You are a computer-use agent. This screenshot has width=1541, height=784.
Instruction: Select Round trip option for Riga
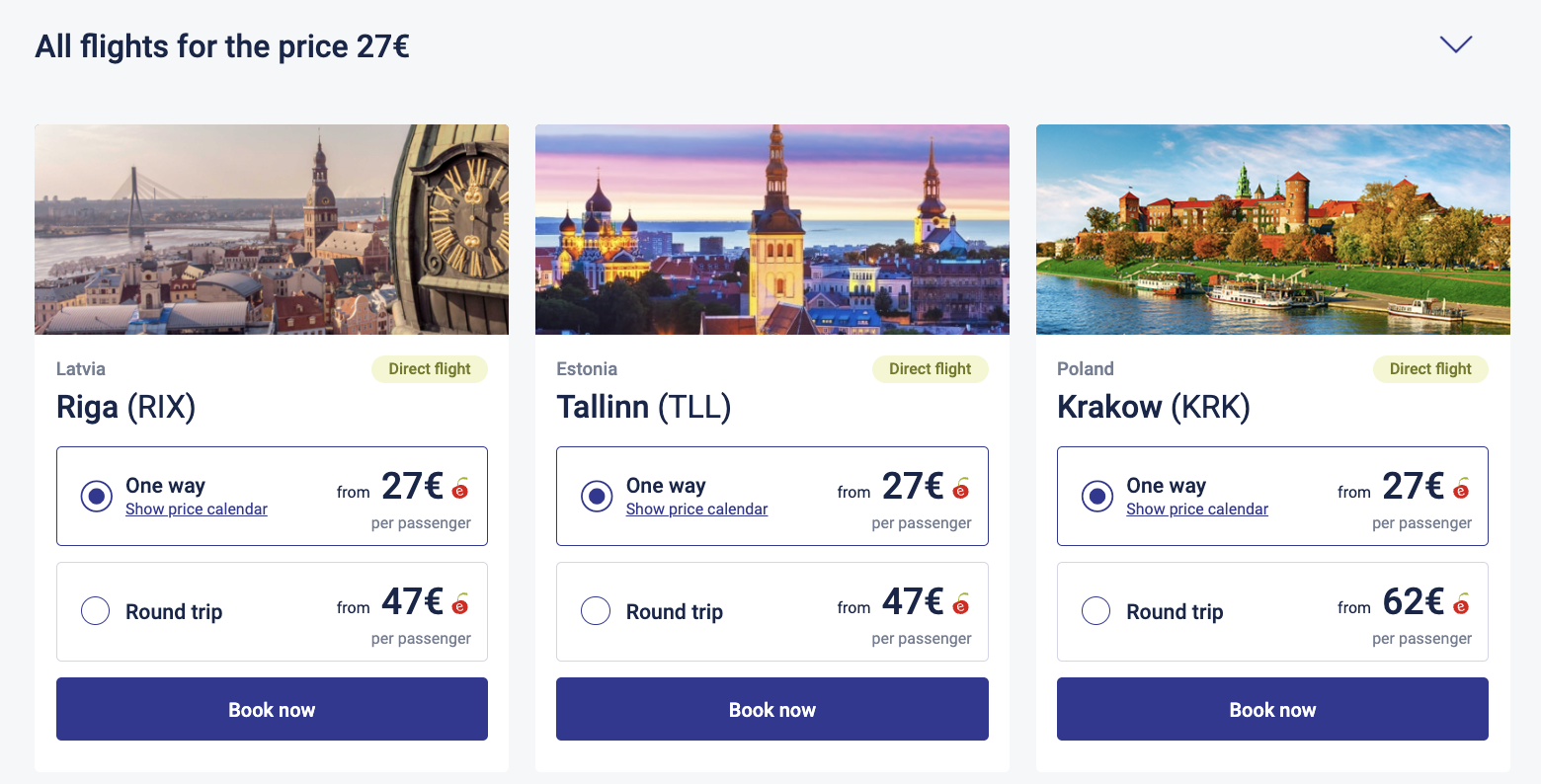tap(96, 611)
